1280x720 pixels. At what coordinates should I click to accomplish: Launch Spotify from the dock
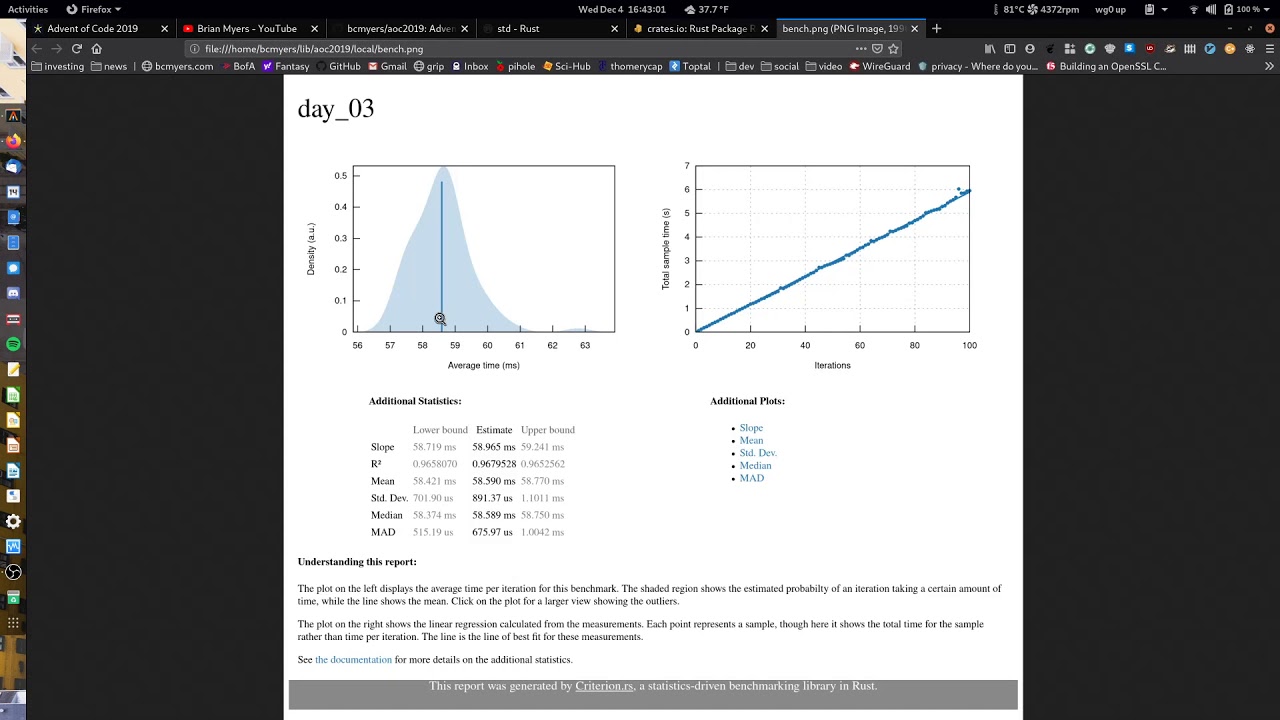tap(13, 344)
